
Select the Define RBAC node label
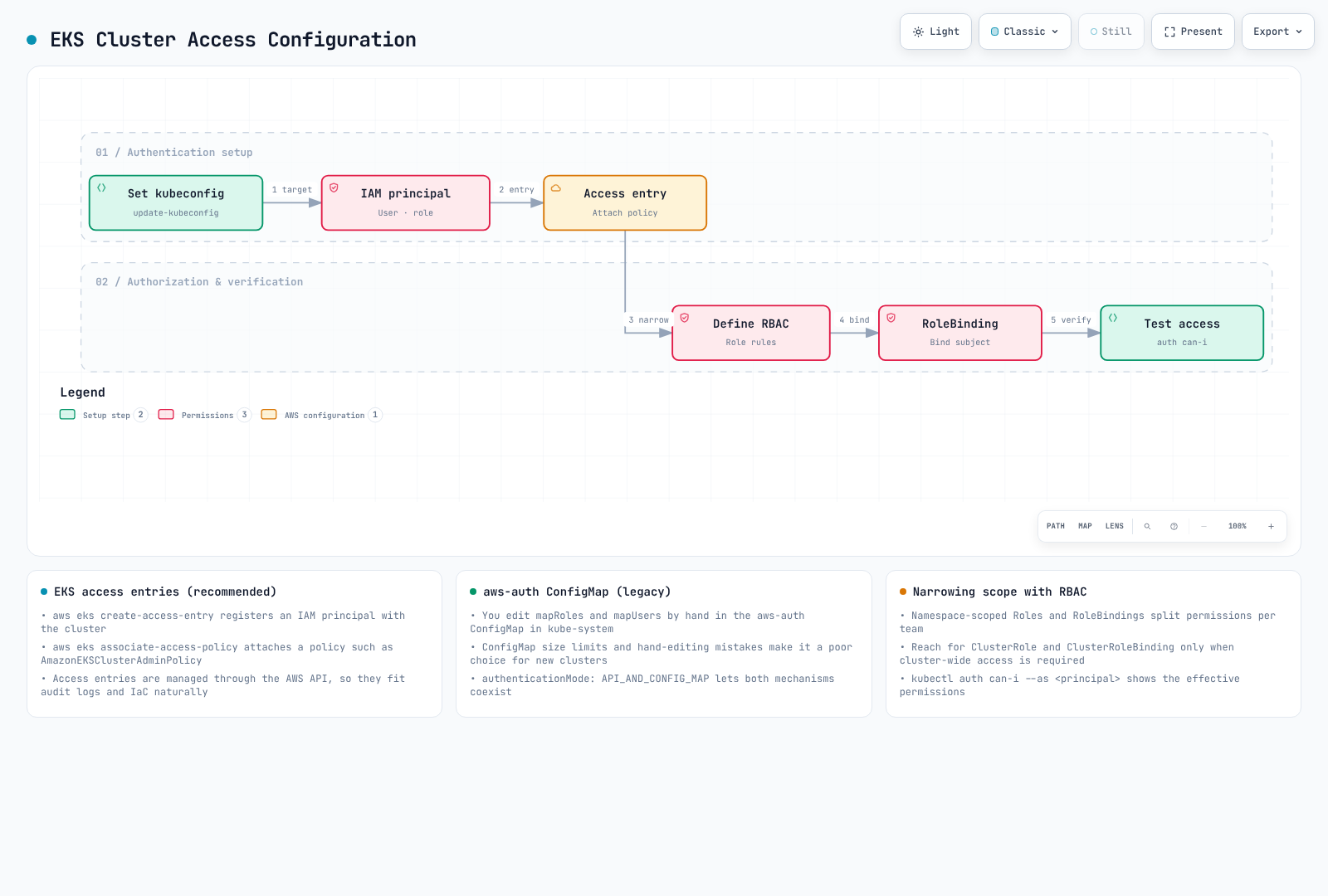750,324
